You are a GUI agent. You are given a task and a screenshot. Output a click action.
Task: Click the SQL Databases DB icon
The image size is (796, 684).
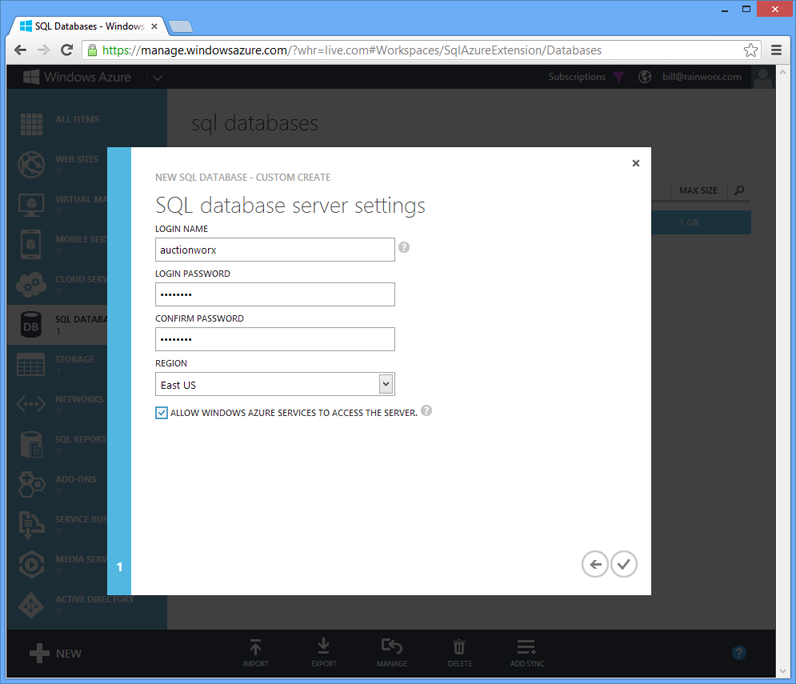pyautogui.click(x=31, y=325)
